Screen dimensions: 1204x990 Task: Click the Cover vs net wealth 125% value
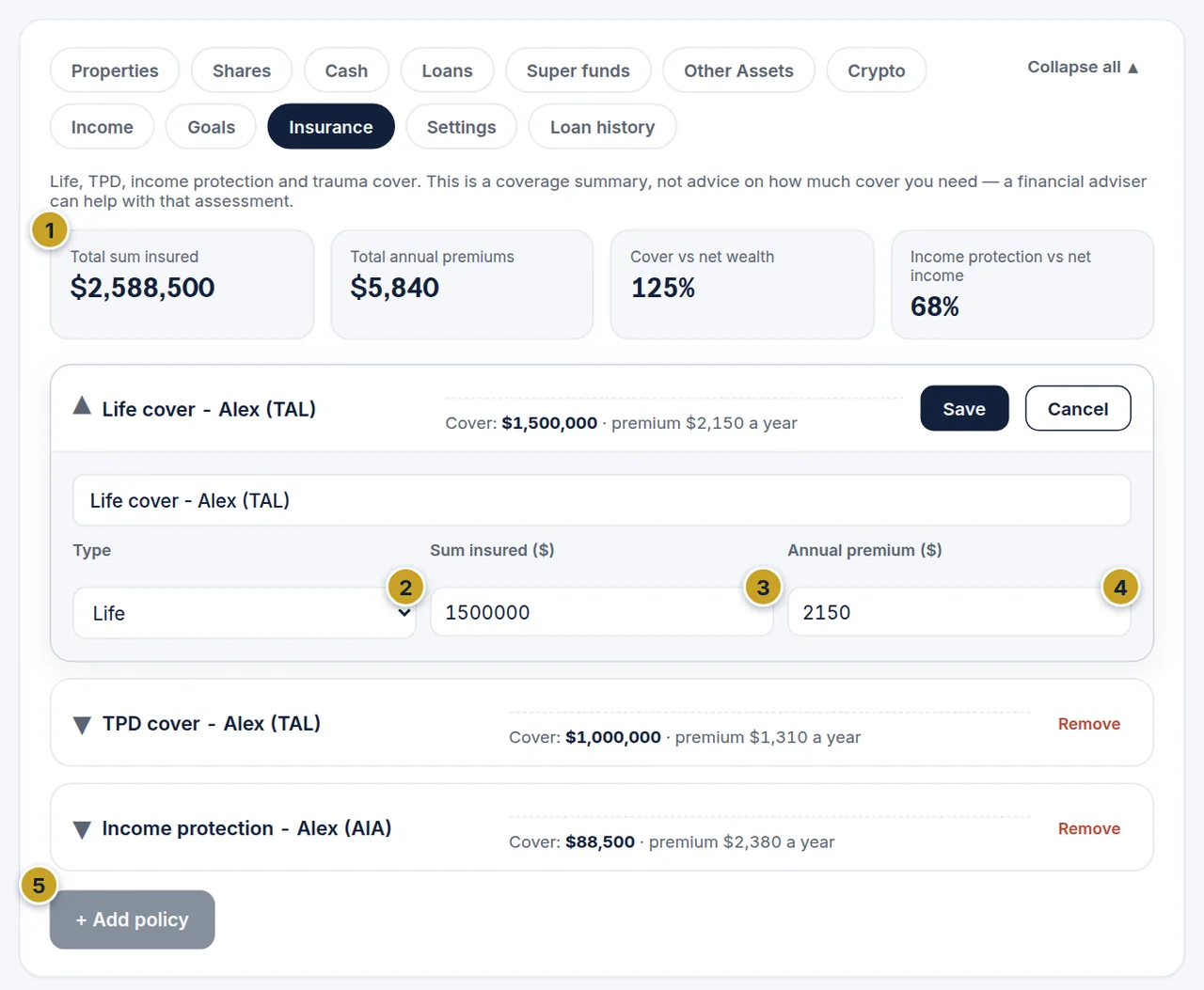tap(663, 288)
